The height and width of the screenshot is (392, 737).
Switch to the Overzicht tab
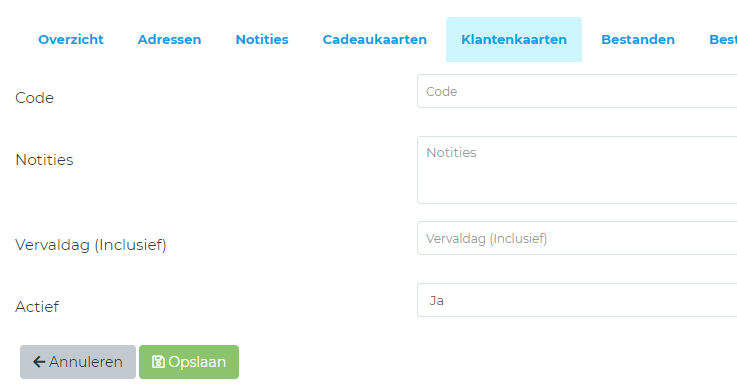click(71, 39)
